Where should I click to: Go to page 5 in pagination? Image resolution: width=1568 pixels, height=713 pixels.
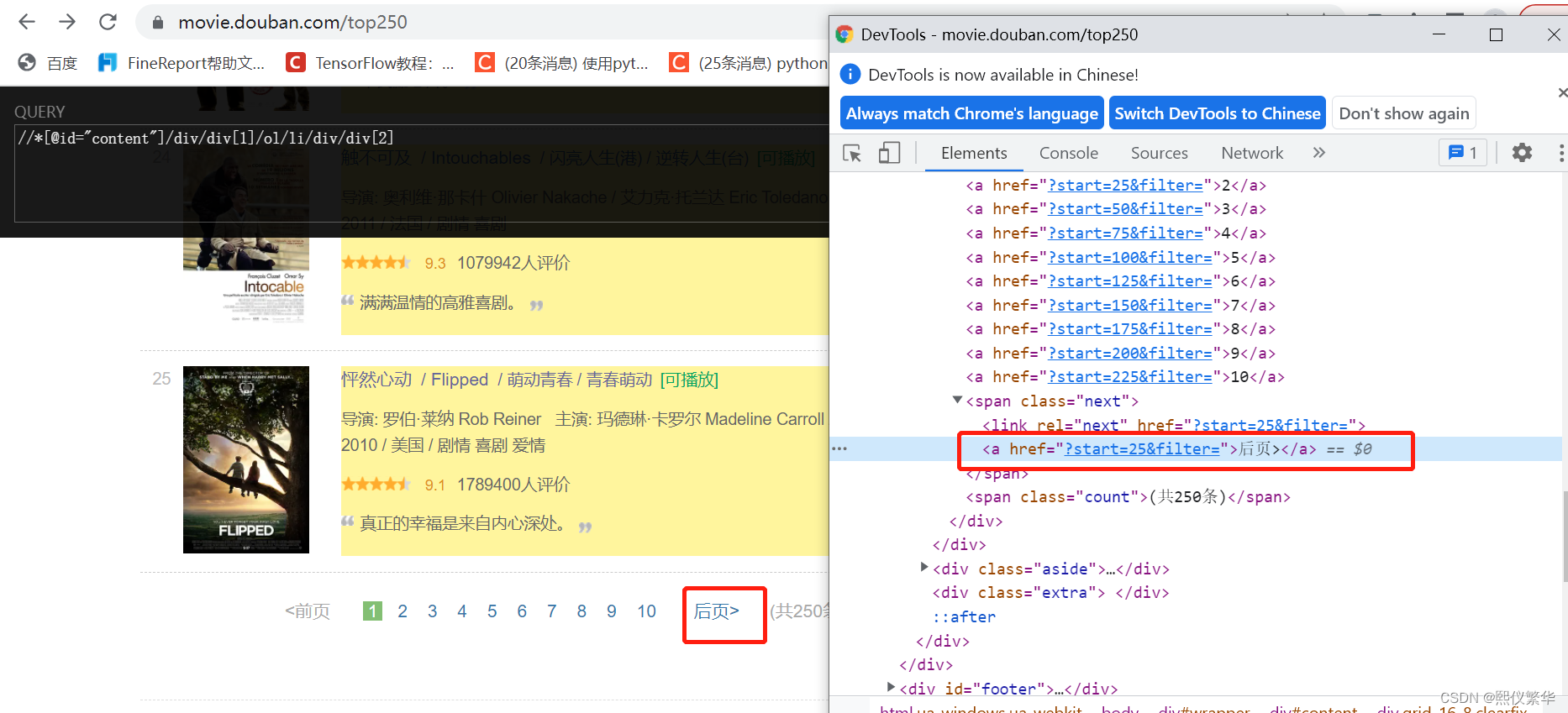point(492,611)
